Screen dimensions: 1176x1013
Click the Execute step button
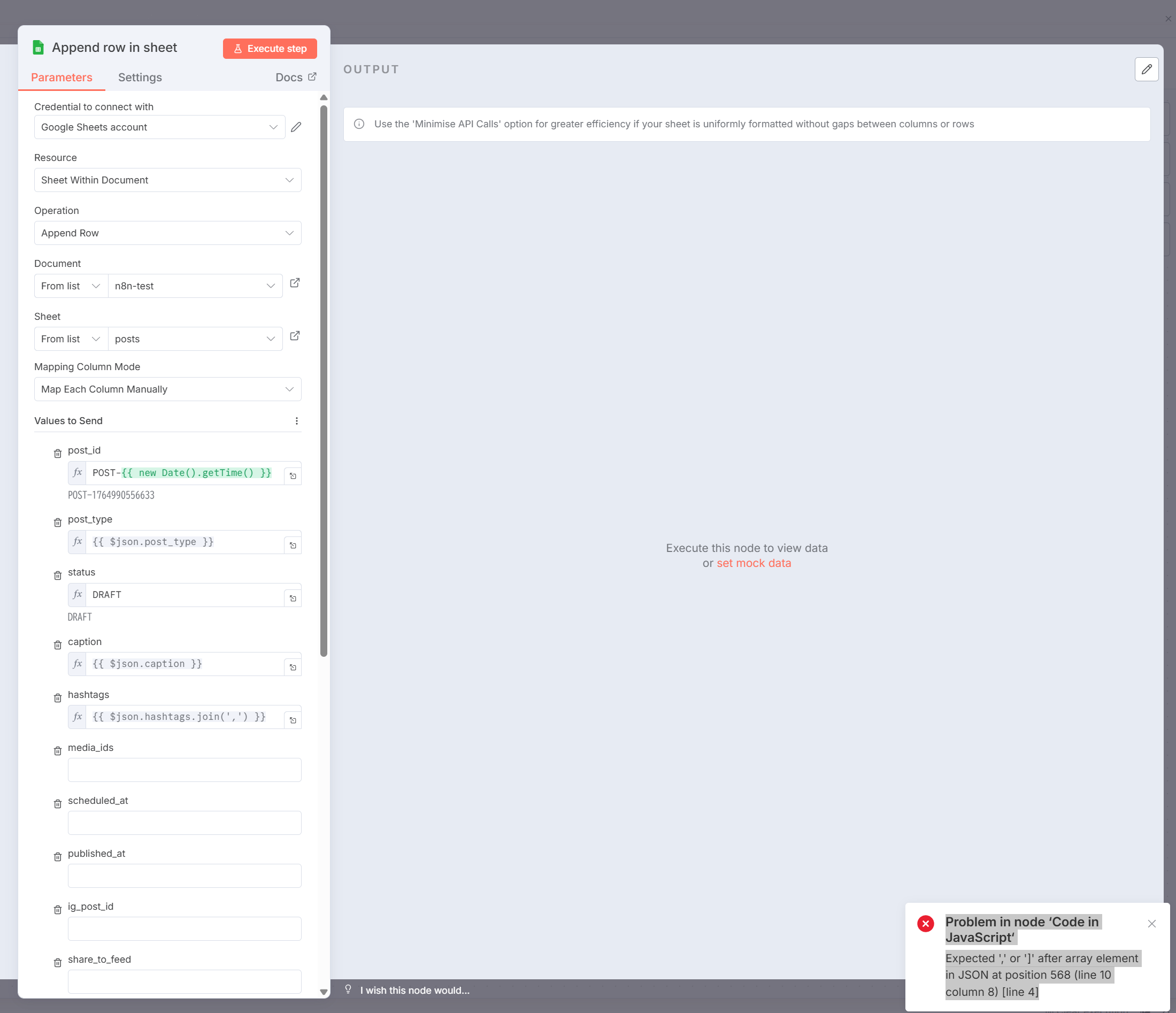coord(270,49)
